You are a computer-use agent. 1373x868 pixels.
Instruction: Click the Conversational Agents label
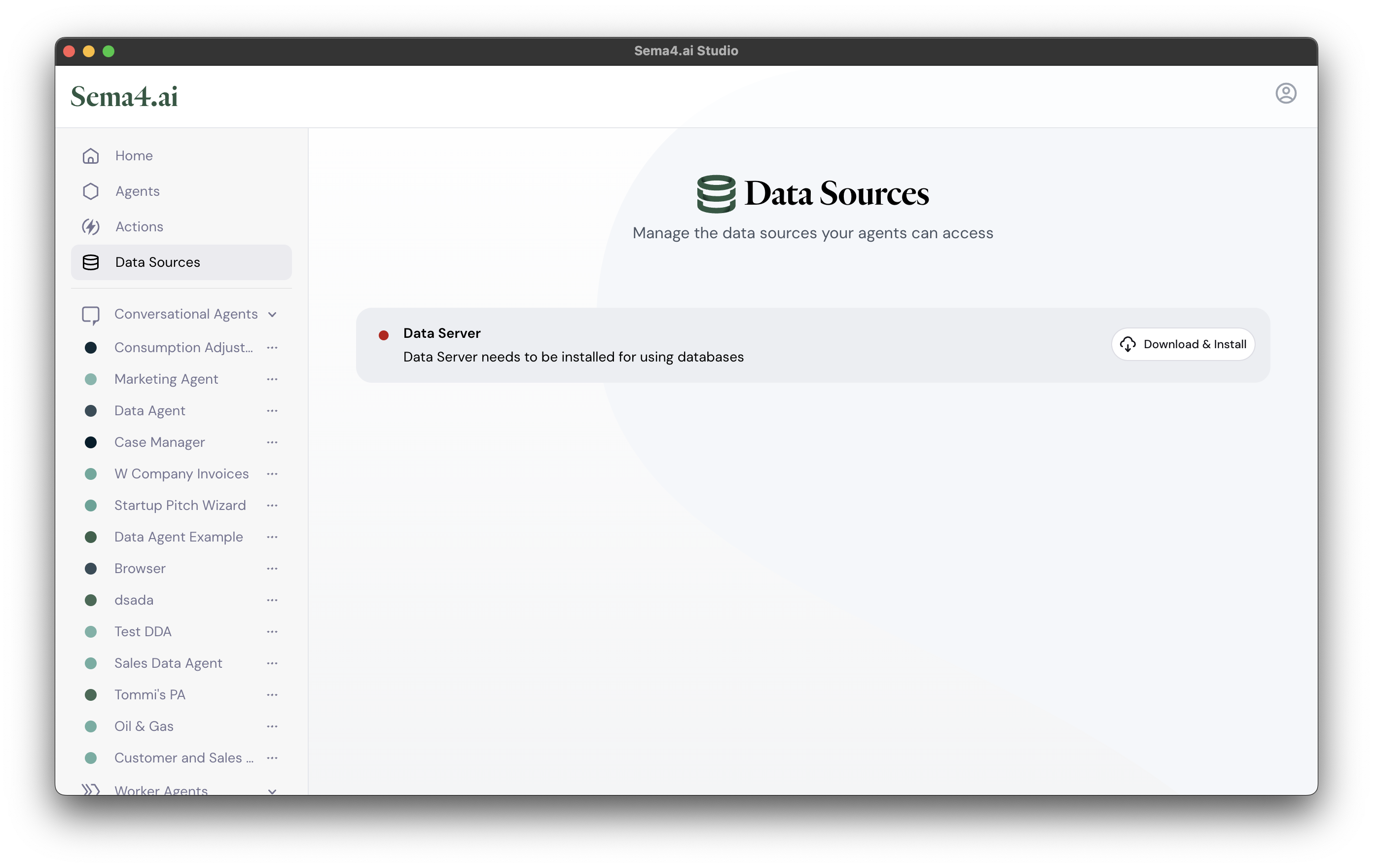pos(186,314)
